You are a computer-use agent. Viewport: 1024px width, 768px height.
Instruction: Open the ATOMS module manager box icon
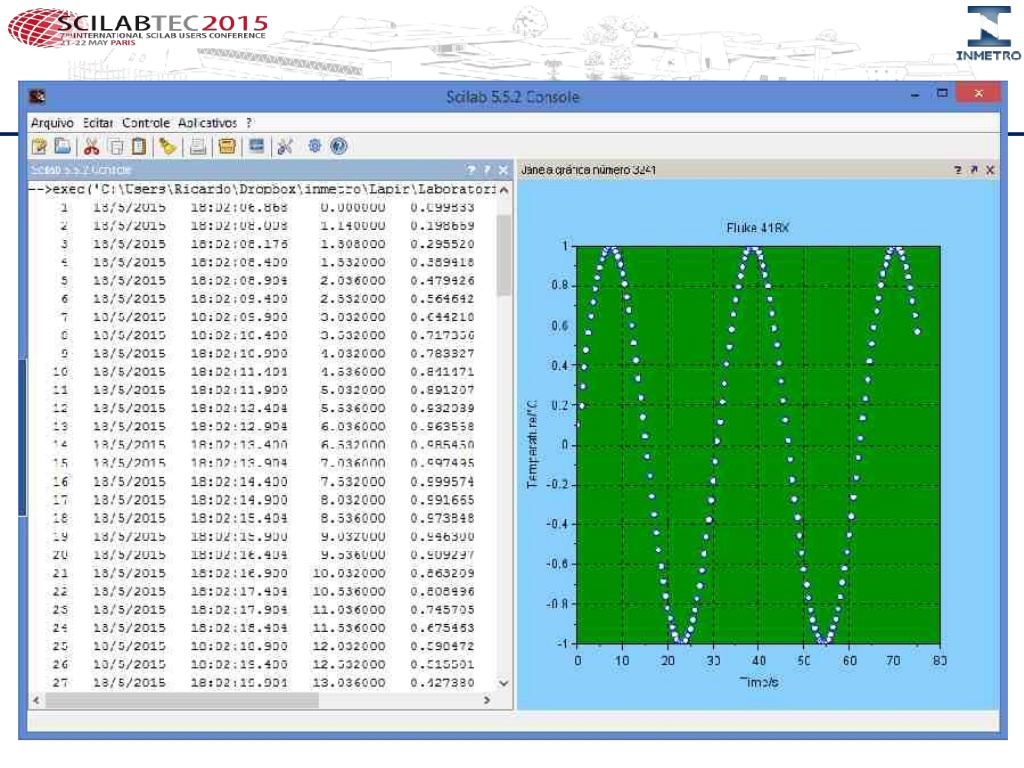point(227,146)
